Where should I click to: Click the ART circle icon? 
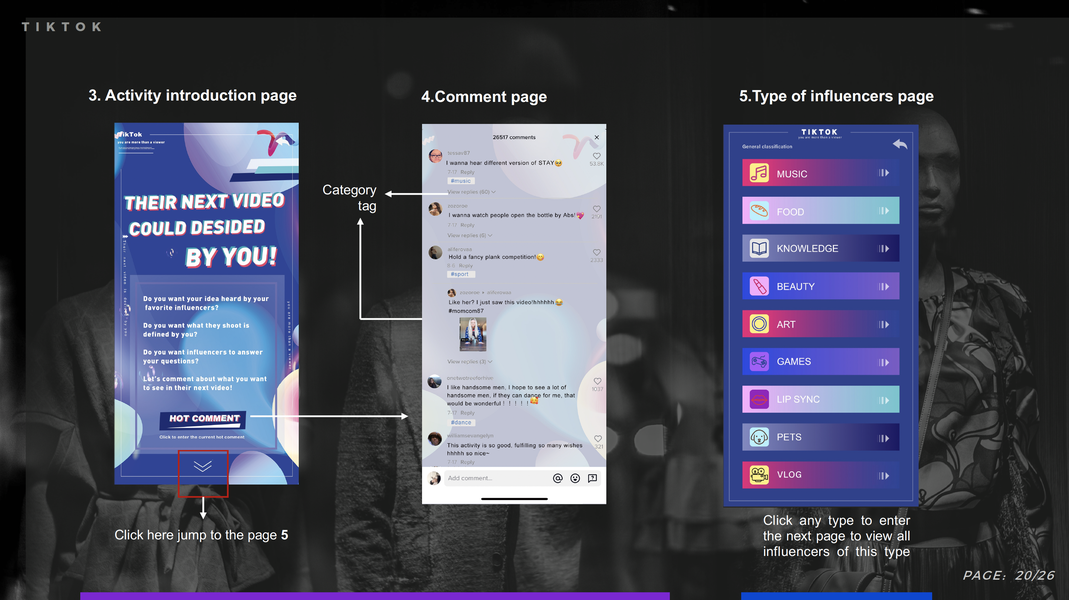pyautogui.click(x=759, y=324)
